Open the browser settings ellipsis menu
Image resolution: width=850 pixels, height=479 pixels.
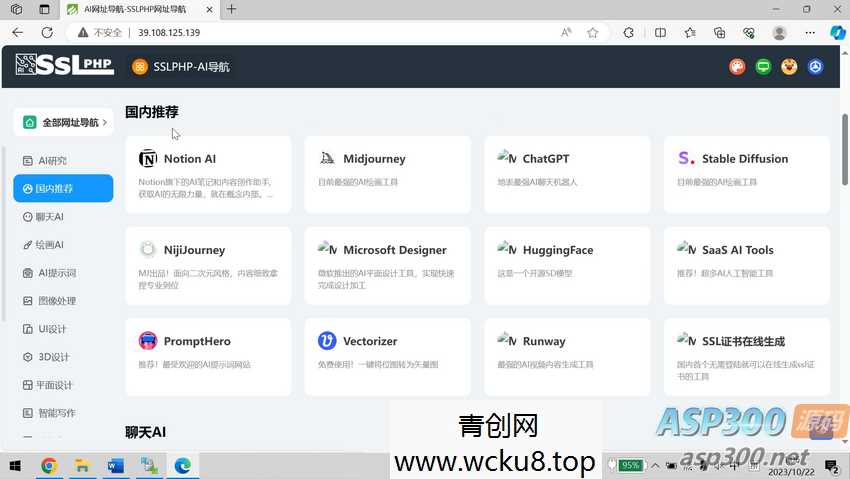click(810, 33)
